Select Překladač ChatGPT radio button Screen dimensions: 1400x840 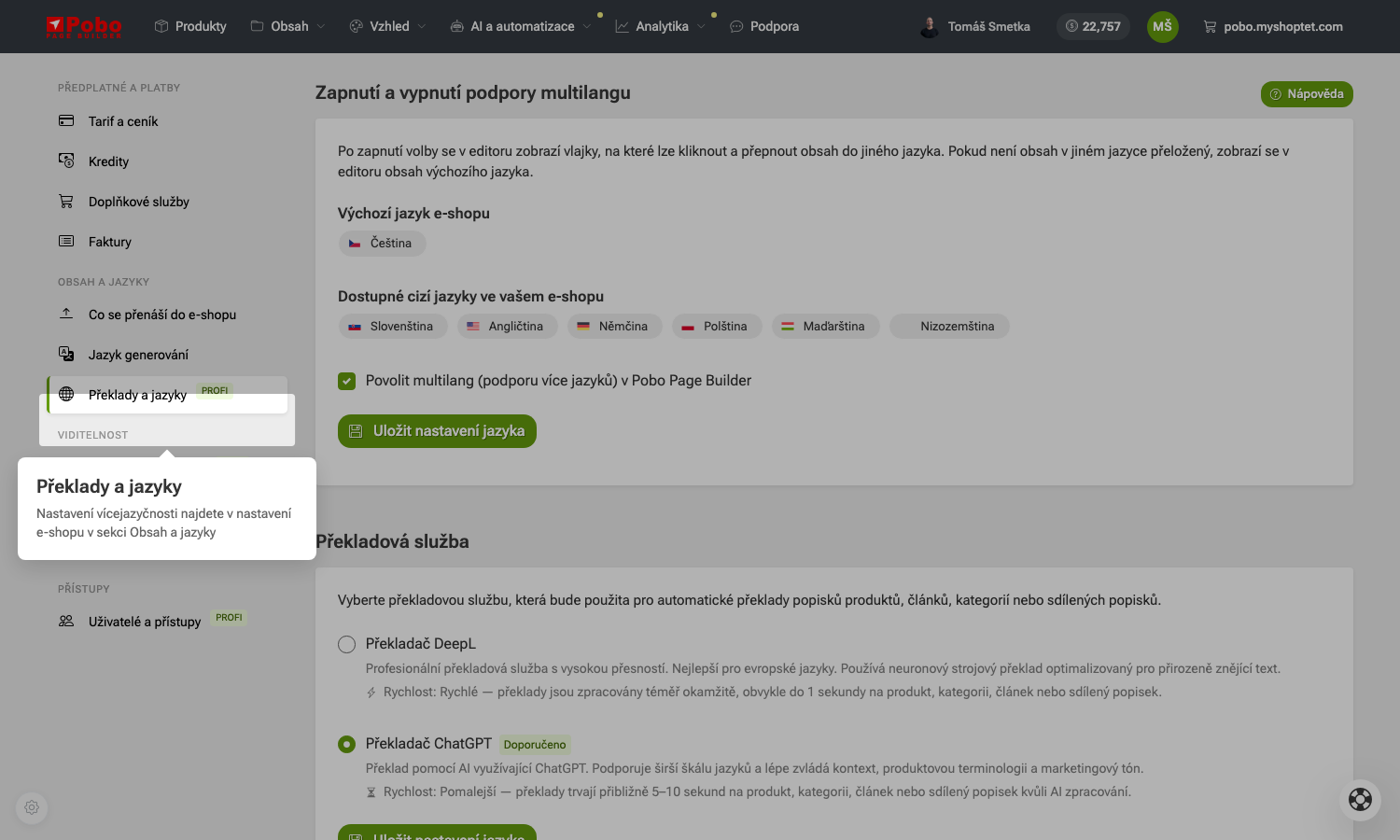(x=346, y=744)
